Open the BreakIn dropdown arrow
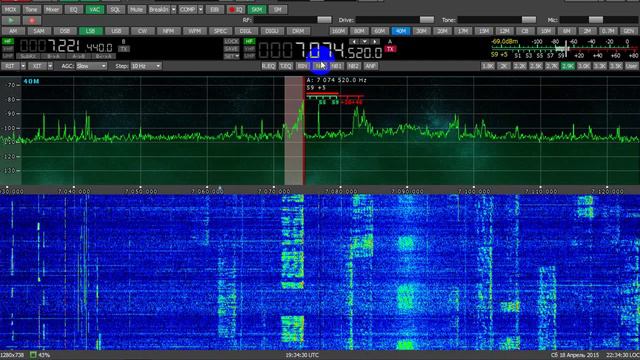640x360 pixels. [x=173, y=9]
